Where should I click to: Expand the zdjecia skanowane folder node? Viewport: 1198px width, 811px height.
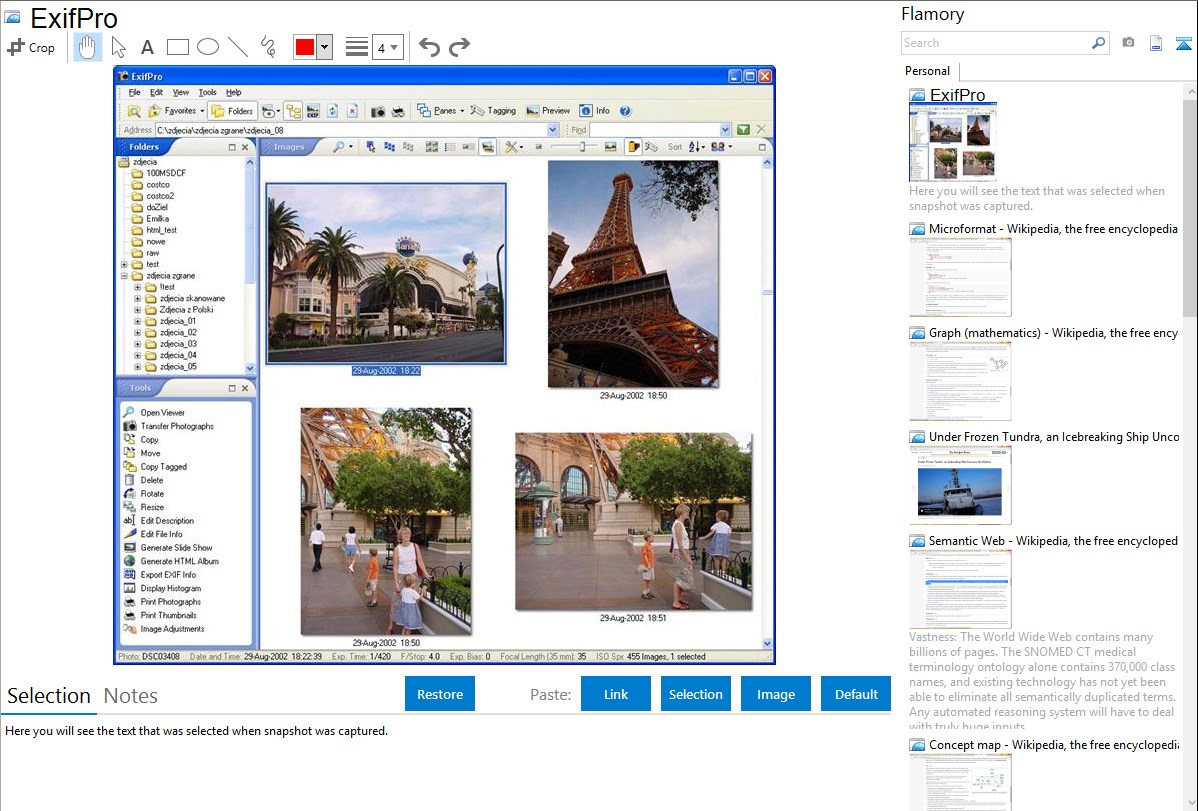point(138,299)
